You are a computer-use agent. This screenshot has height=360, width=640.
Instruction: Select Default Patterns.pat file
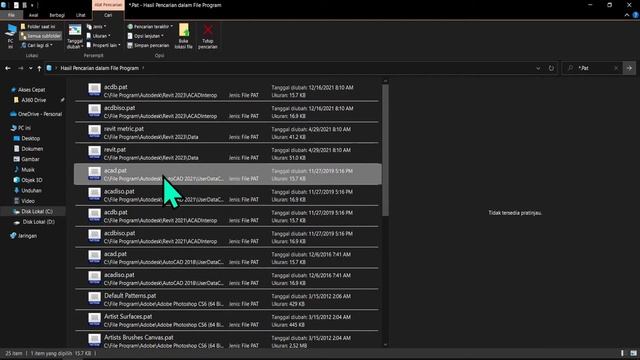click(227, 300)
